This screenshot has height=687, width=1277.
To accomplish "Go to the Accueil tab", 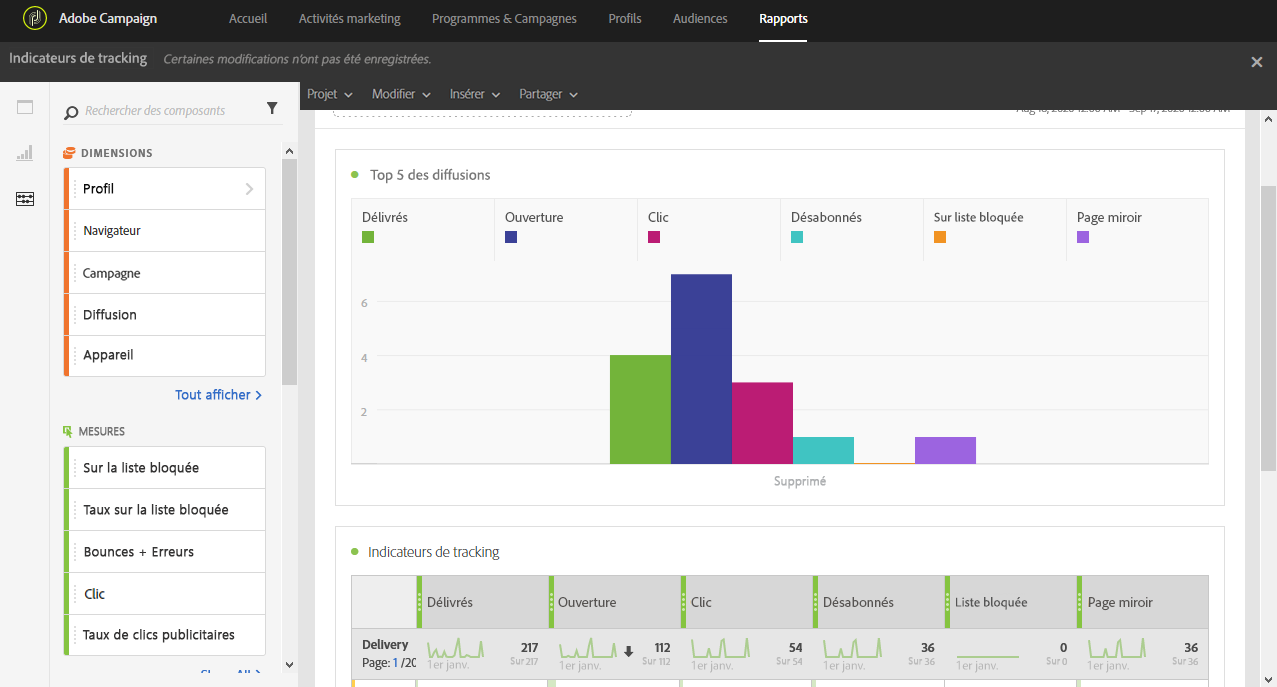I will pos(248,19).
